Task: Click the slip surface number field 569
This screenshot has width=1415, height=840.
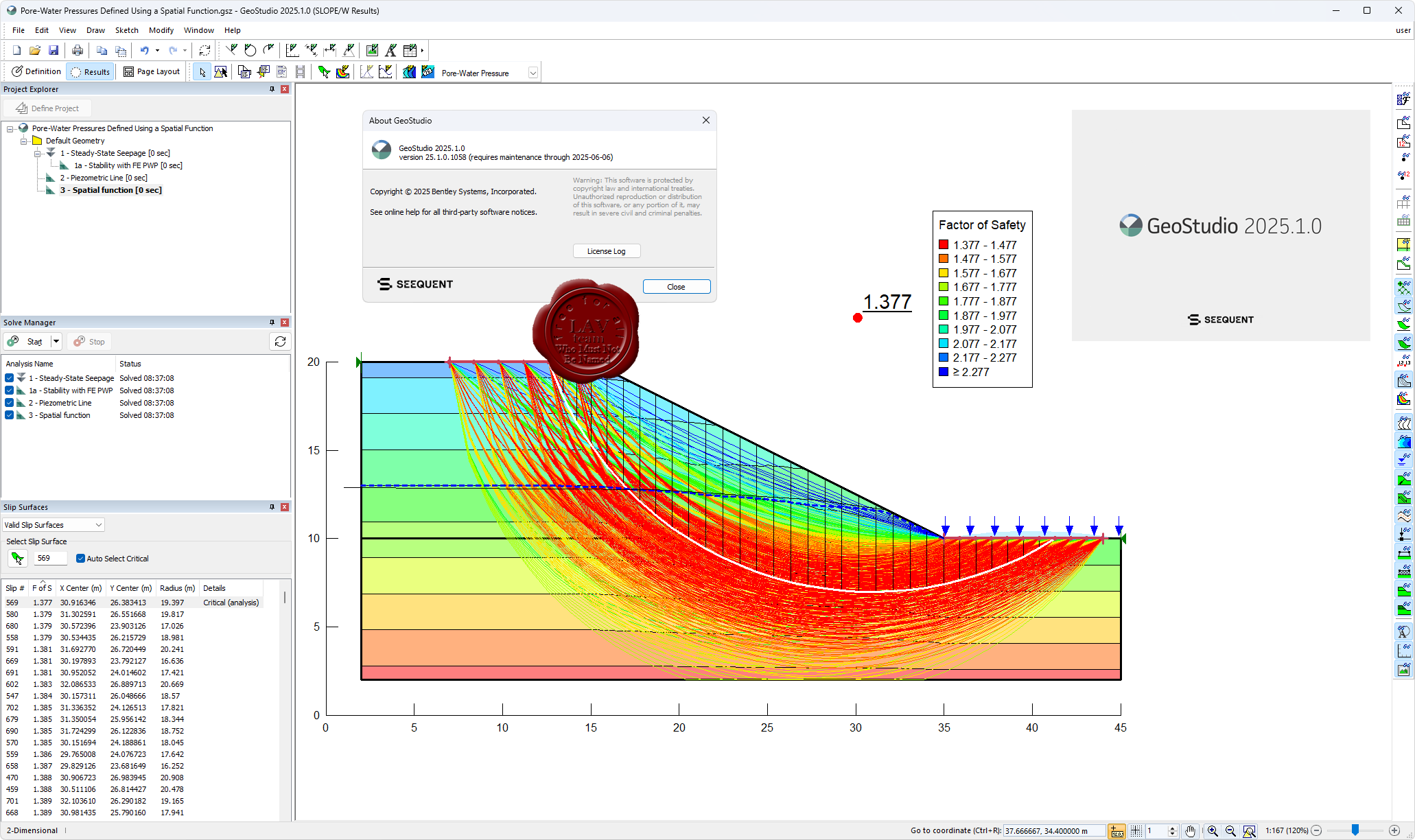Action: (51, 559)
